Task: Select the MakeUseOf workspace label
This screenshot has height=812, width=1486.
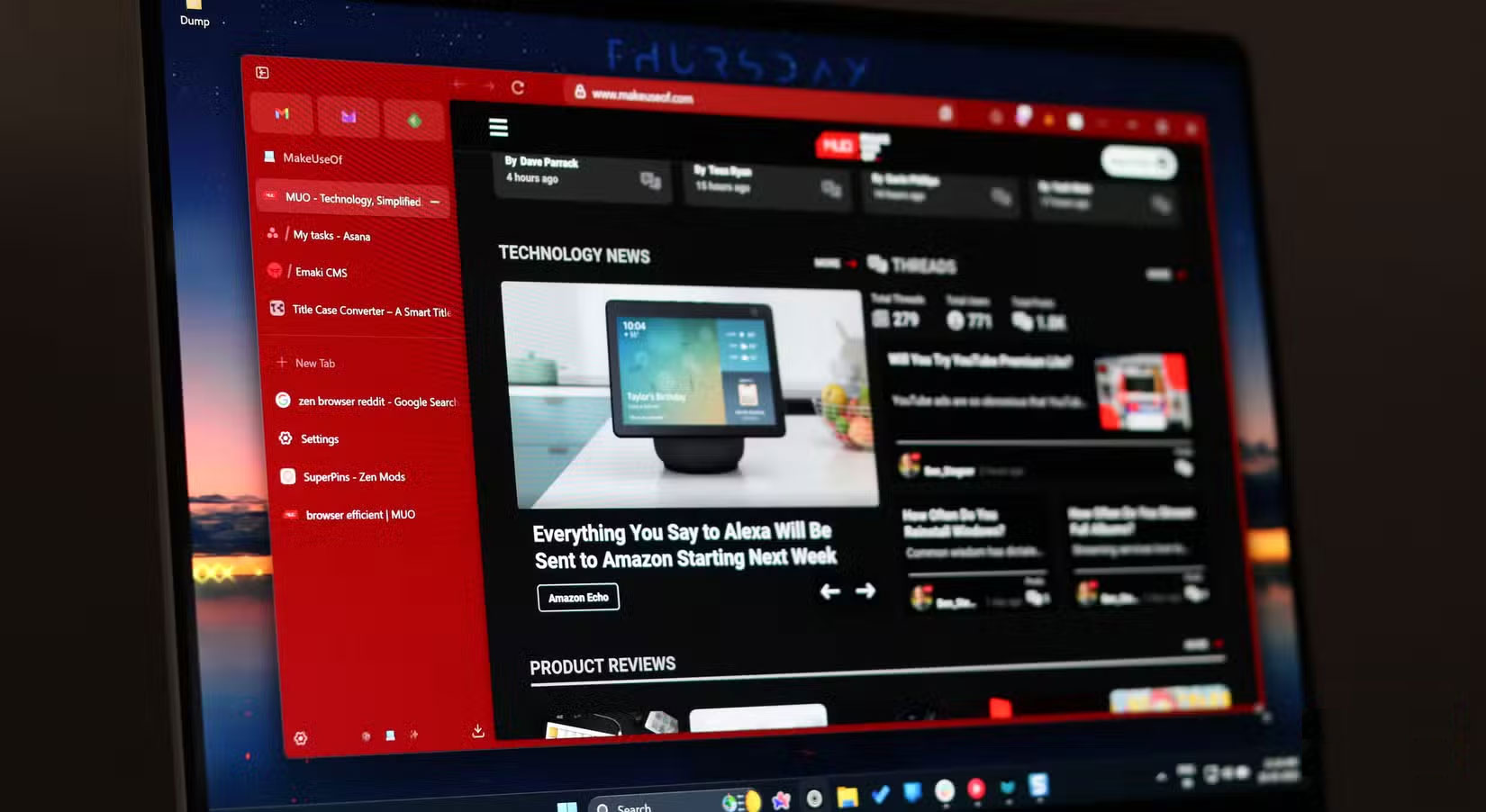Action: tap(313, 158)
